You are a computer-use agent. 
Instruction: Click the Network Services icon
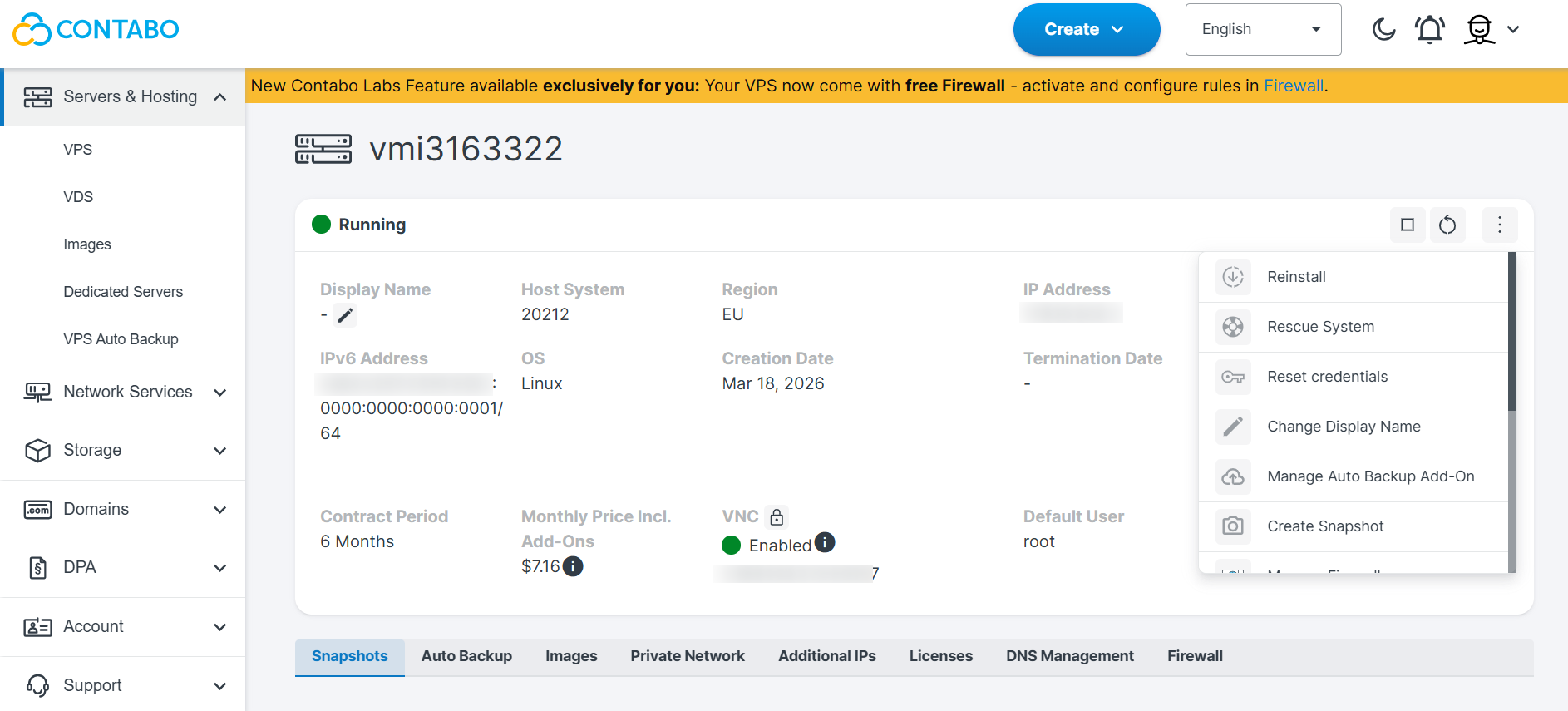(x=37, y=393)
